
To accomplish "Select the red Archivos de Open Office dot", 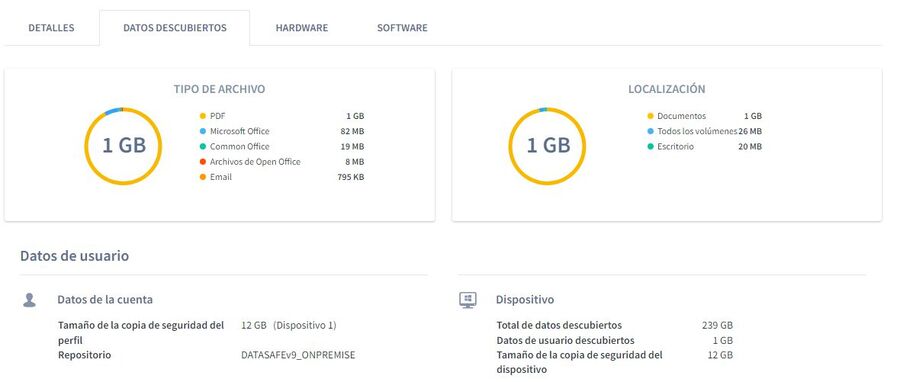I will 203,162.
